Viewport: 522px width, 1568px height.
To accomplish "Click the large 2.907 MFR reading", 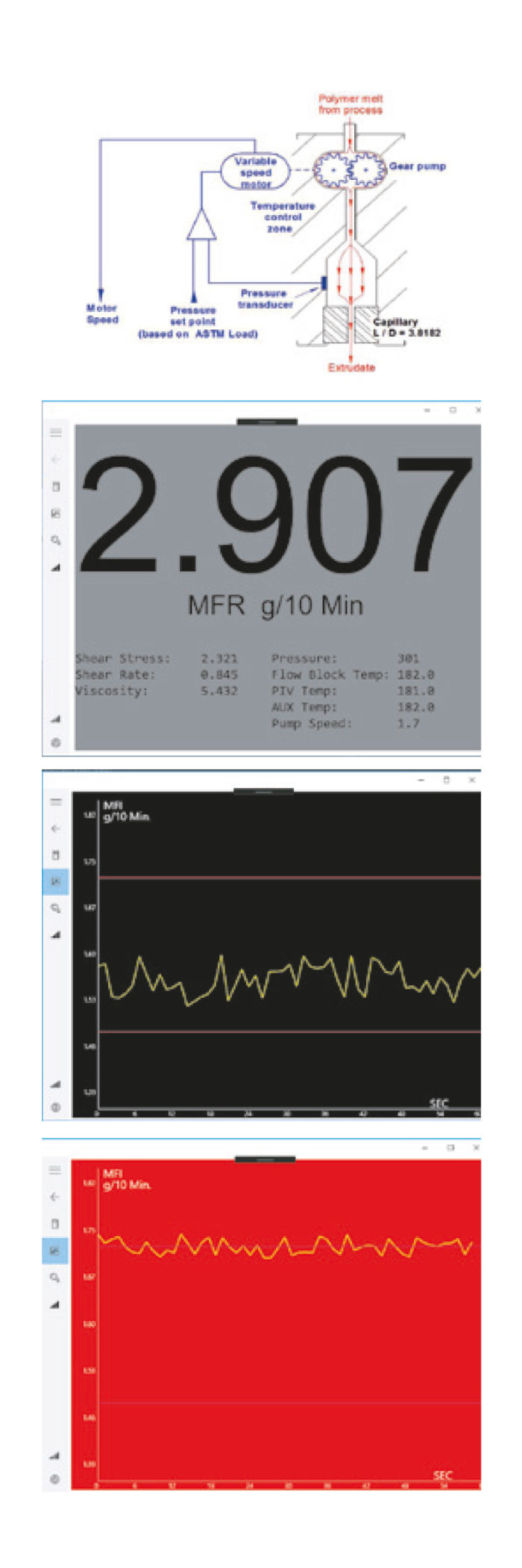I will (x=276, y=516).
